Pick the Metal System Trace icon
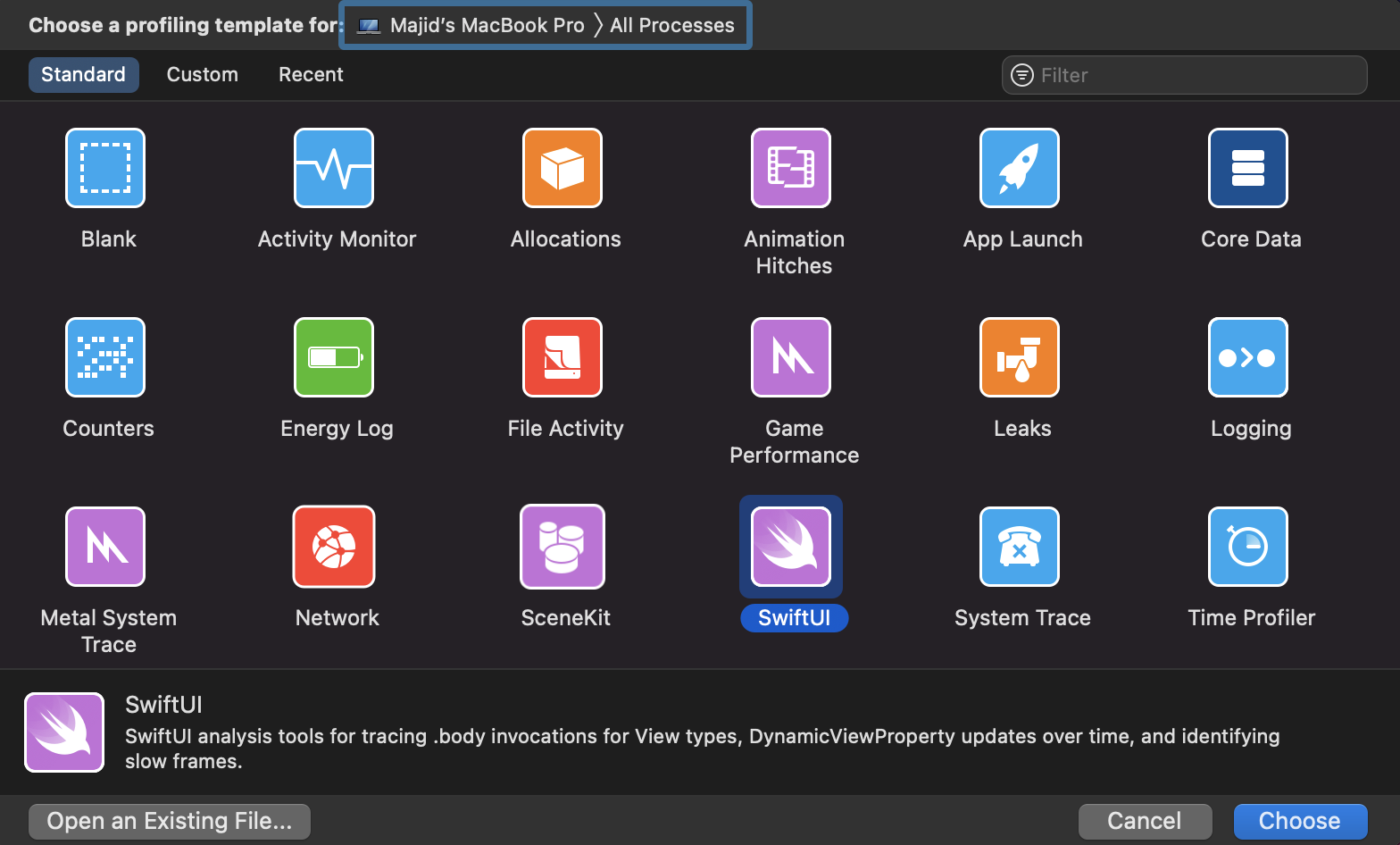1400x845 pixels. click(x=105, y=547)
